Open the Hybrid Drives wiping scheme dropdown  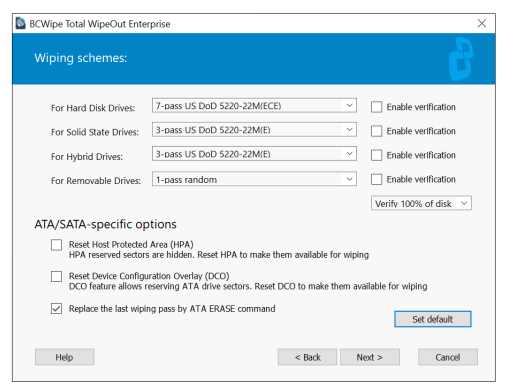click(x=254, y=154)
